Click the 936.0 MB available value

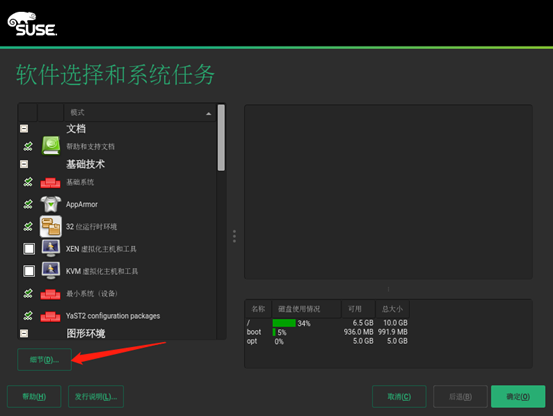(x=358, y=332)
